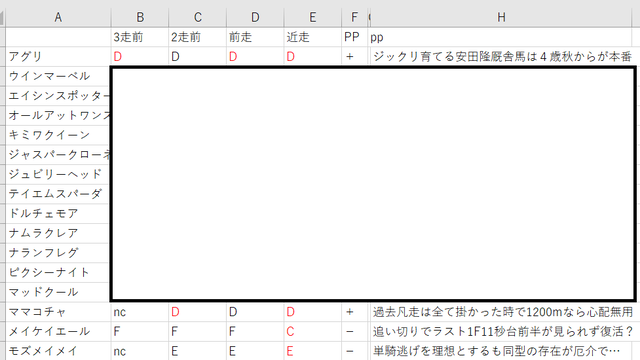Image resolution: width=640 pixels, height=360 pixels.
Task: Click モズメイメイ's 'nc' in 3走前 column
Action: coord(120,352)
